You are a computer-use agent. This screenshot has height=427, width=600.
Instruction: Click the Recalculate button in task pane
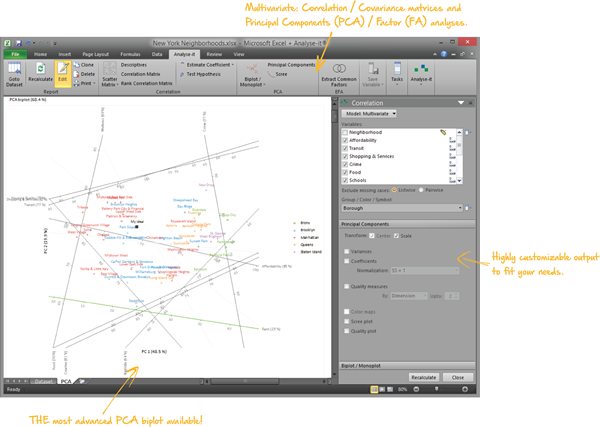click(x=424, y=377)
